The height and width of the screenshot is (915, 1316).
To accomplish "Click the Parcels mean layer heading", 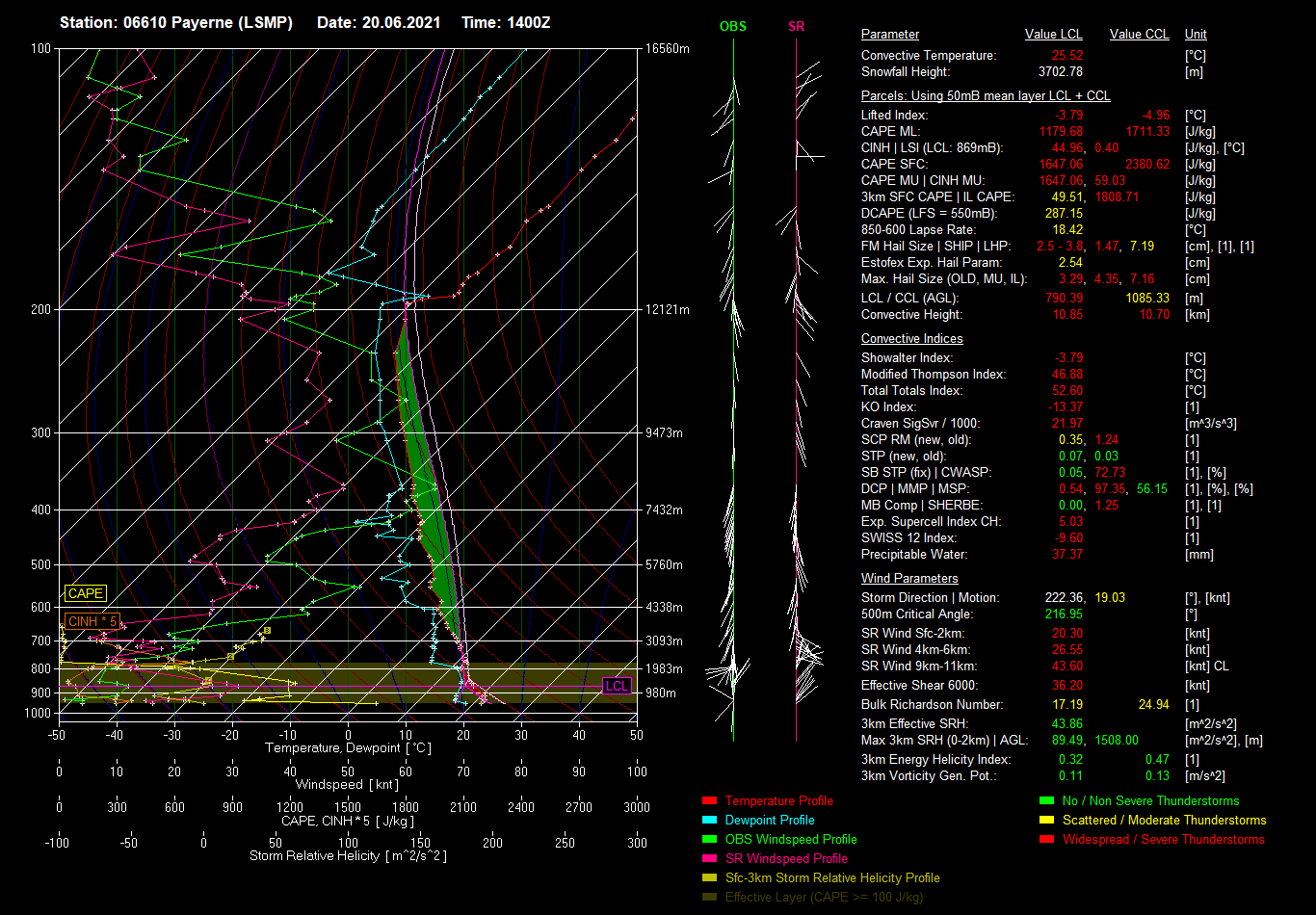I will (x=986, y=96).
